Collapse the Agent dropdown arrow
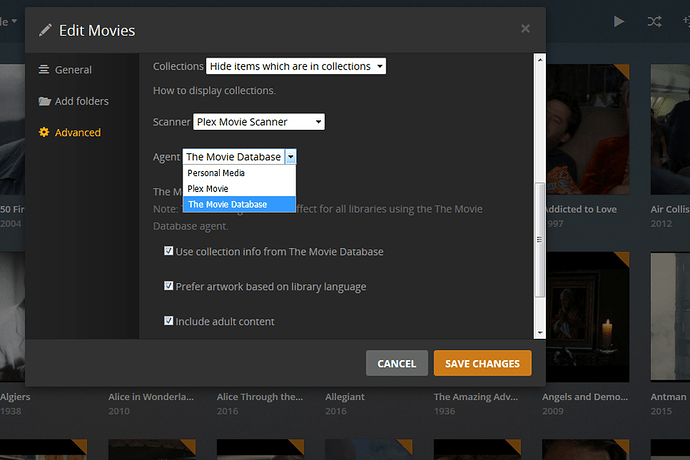 290,157
